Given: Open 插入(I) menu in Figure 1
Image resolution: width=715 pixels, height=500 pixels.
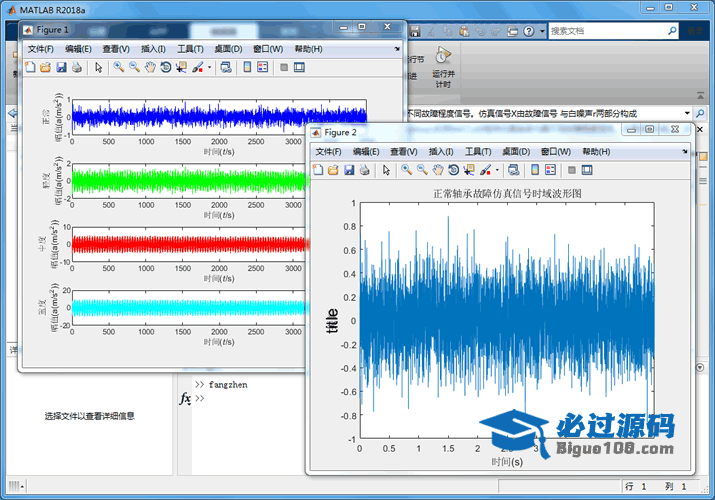Looking at the screenshot, I should (x=153, y=49).
